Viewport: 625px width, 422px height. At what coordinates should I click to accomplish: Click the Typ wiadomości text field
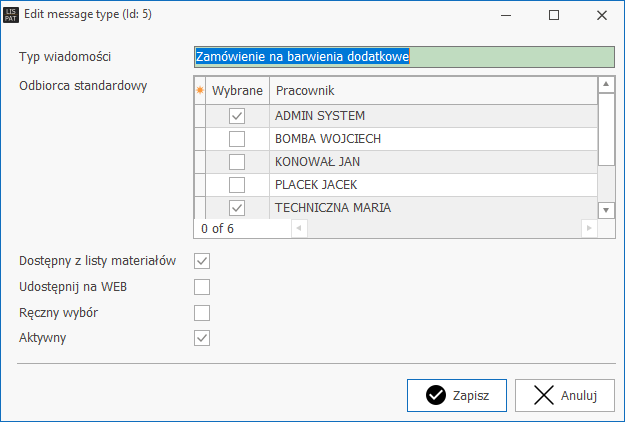[x=403, y=57]
